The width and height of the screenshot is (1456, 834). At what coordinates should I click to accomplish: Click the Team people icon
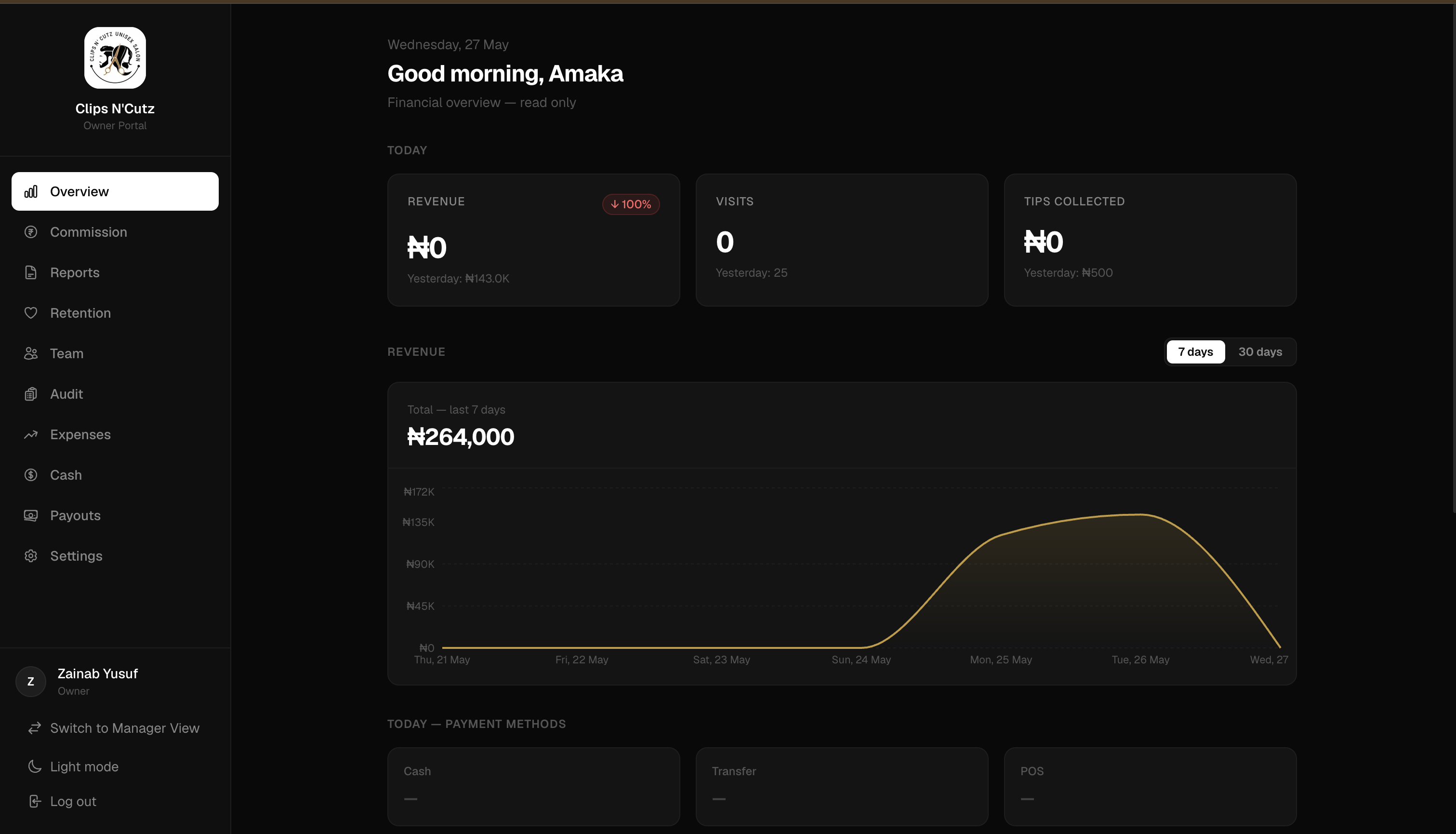coord(31,353)
